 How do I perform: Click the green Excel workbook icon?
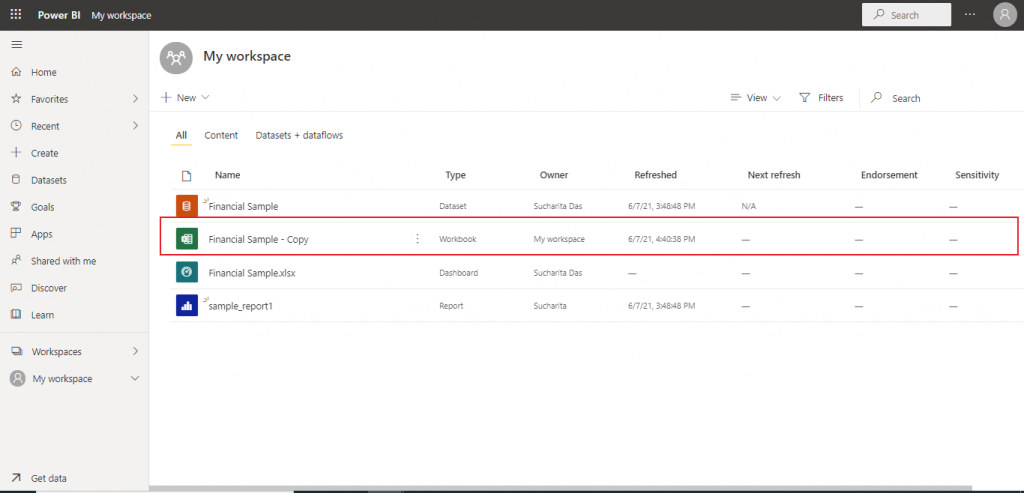(x=185, y=239)
